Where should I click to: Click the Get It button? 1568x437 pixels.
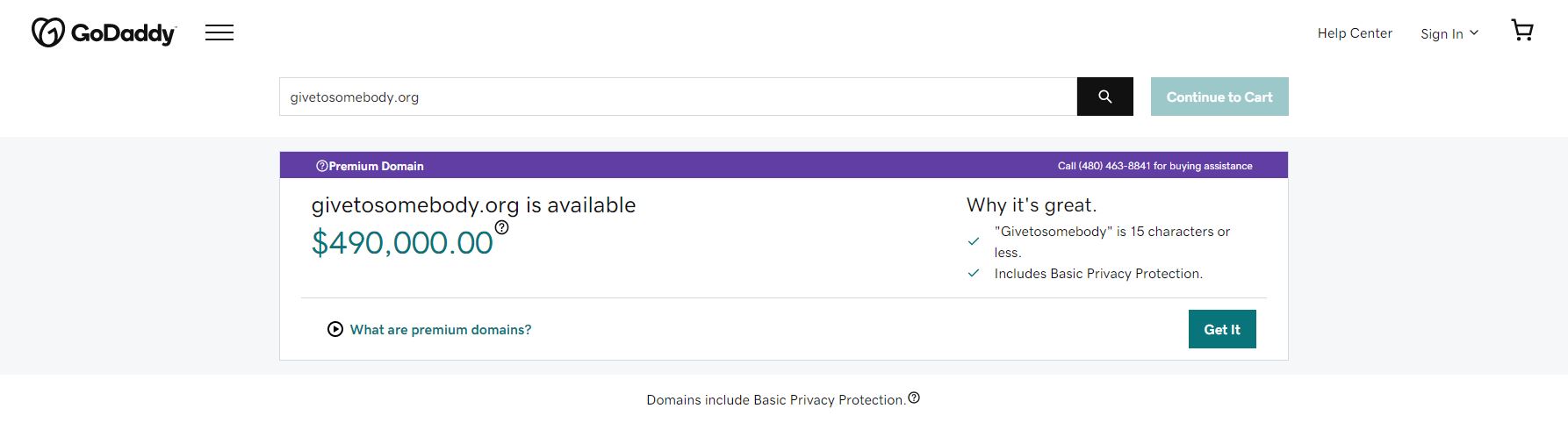click(x=1221, y=329)
